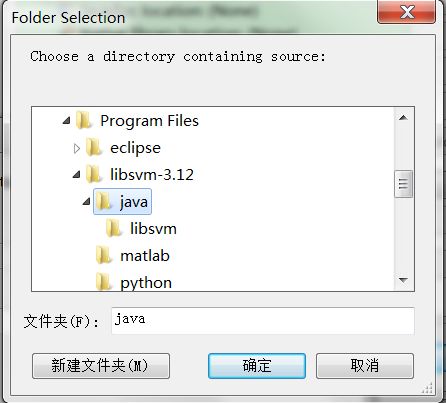Click the python folder icon

pos(103,282)
